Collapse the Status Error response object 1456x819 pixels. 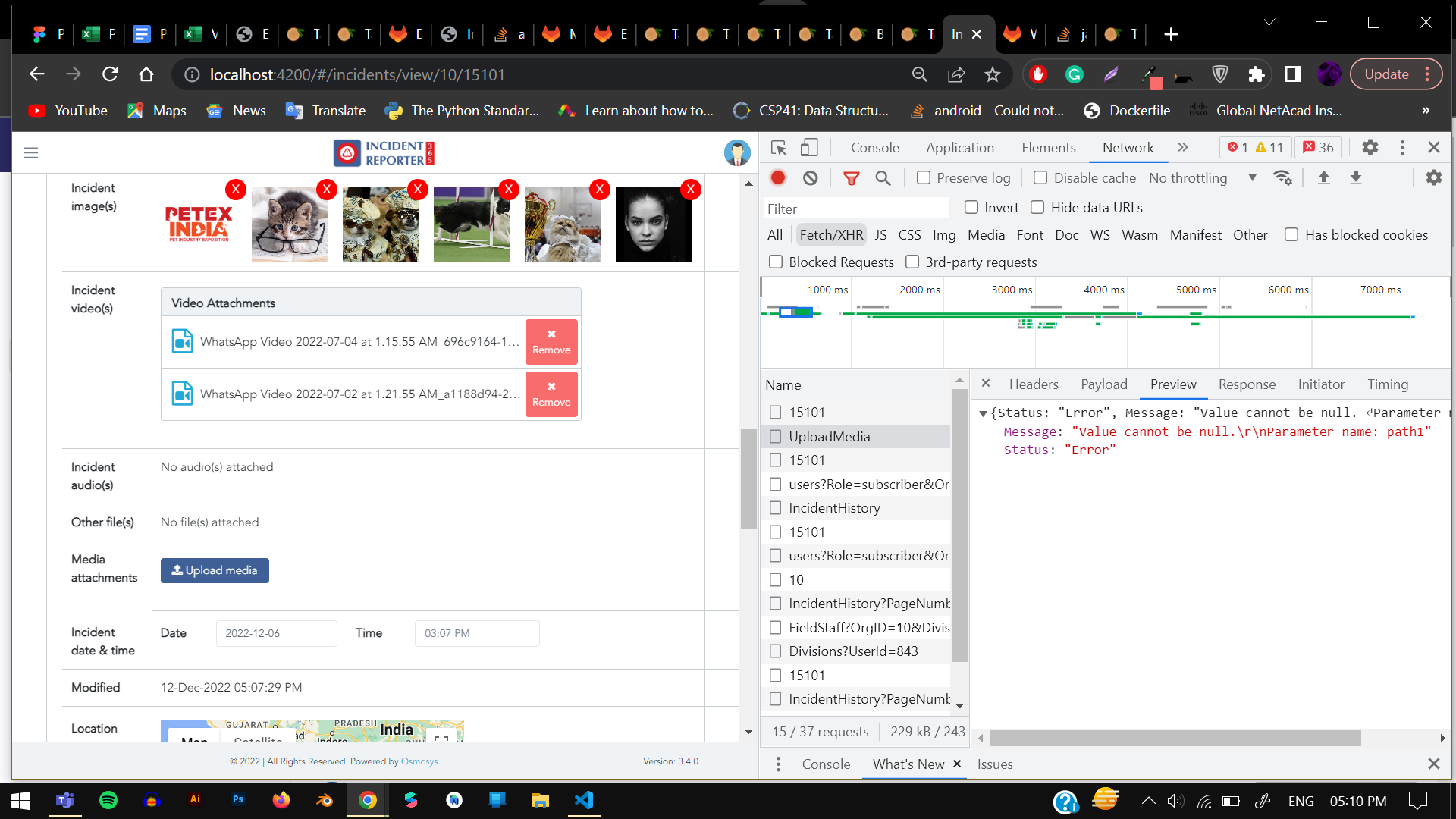pyautogui.click(x=983, y=413)
